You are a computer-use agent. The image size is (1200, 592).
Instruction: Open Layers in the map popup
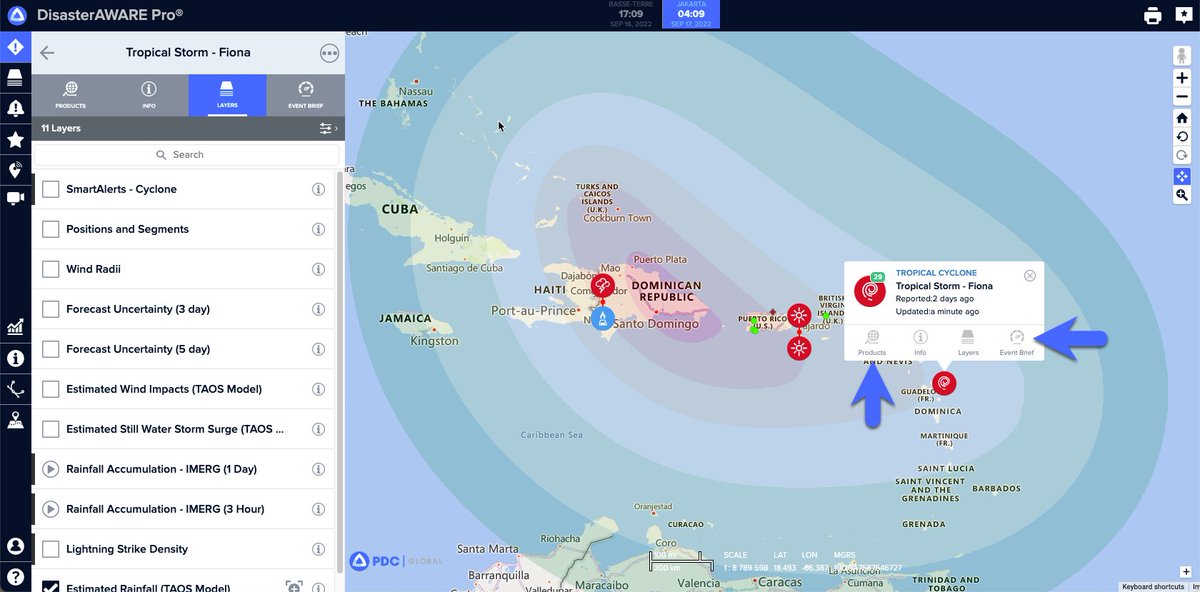(968, 343)
